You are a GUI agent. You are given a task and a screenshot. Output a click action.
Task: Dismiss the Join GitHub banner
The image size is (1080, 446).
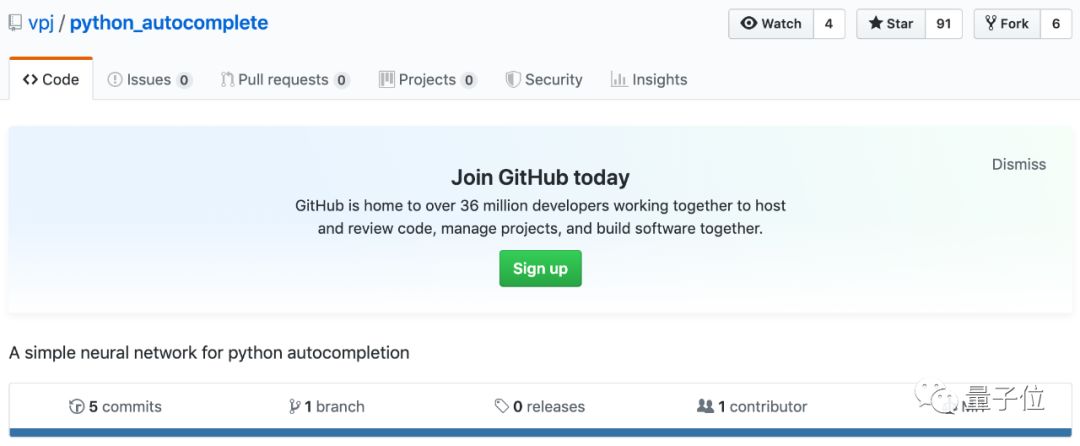point(1018,164)
